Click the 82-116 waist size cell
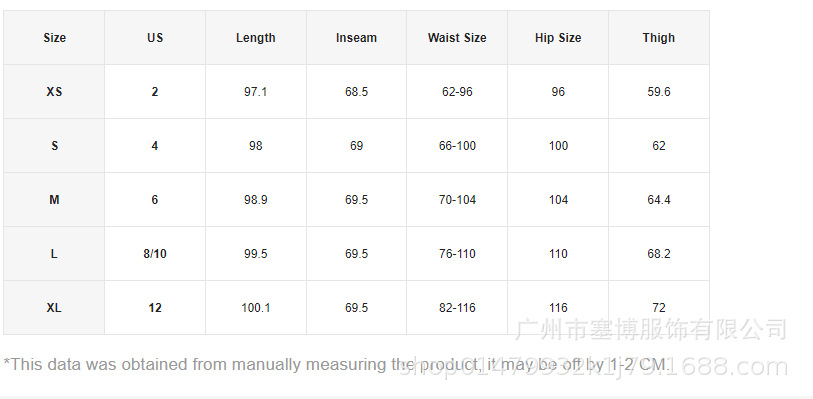 [457, 308]
